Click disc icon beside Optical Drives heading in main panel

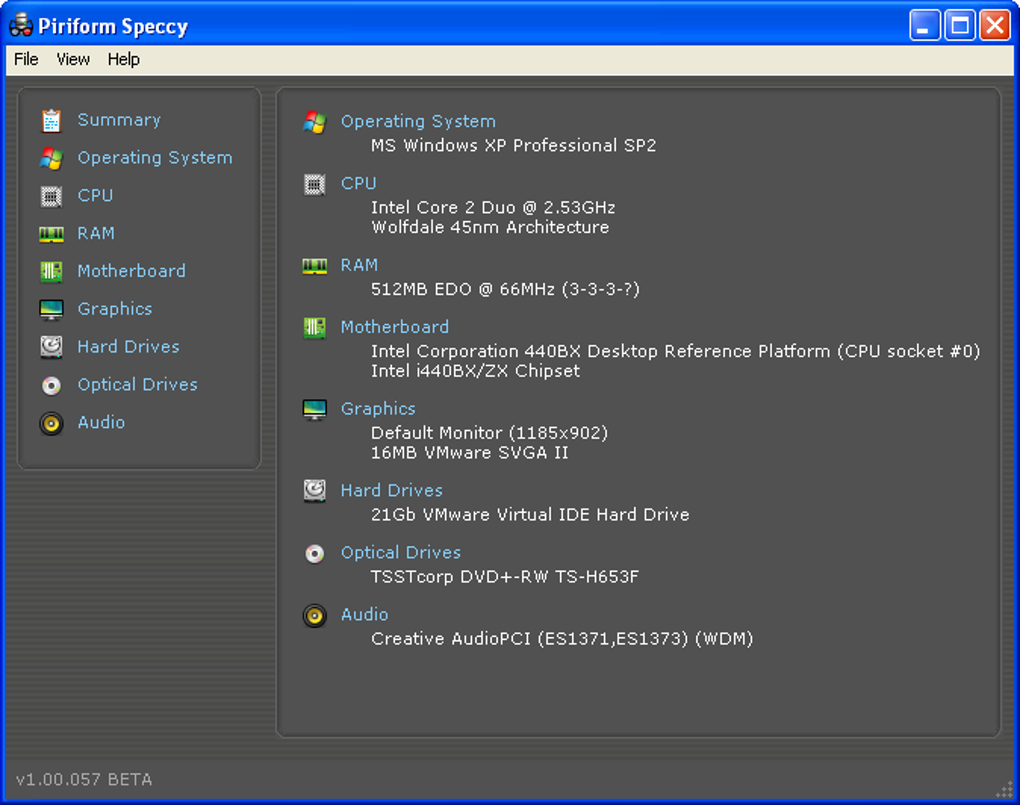coord(315,553)
